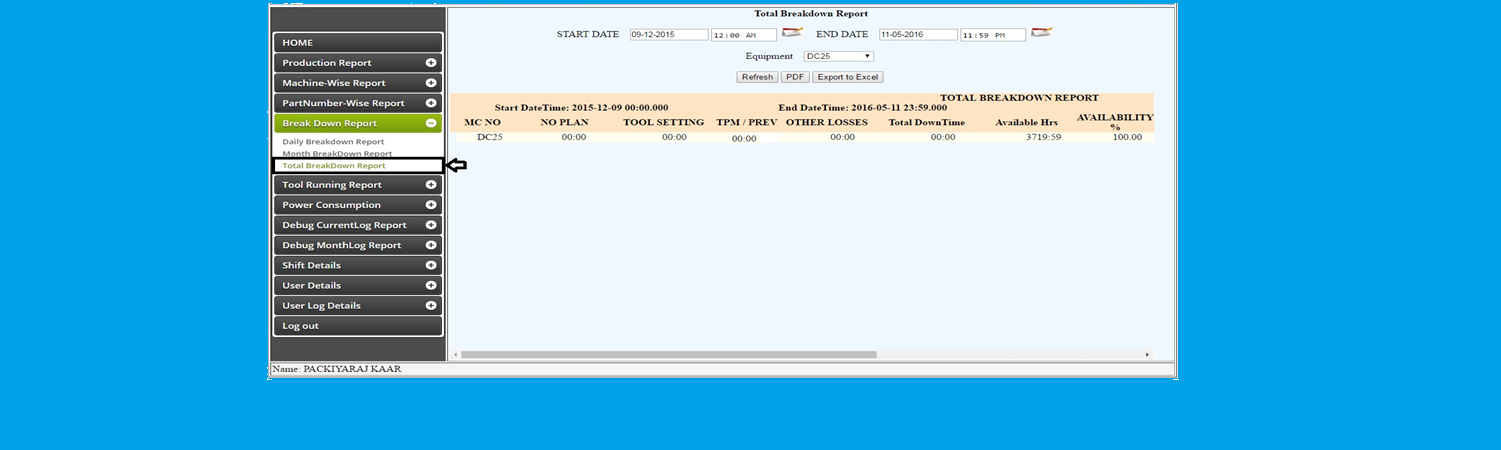Expand Production Report with plus icon
The width and height of the screenshot is (1501, 450).
pyautogui.click(x=431, y=63)
